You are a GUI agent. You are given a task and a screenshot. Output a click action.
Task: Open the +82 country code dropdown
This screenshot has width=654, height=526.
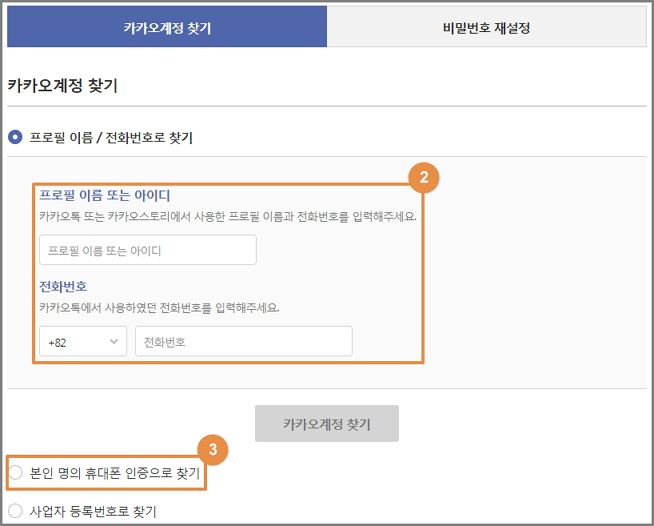click(83, 342)
